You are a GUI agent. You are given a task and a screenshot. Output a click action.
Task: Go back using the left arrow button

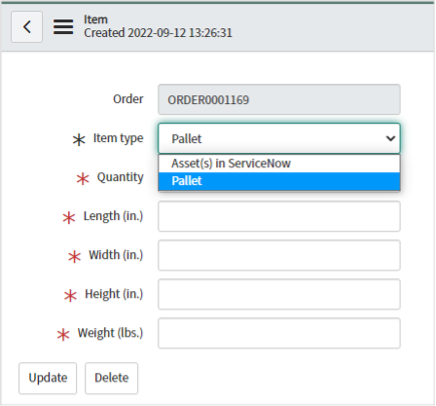coord(27,27)
